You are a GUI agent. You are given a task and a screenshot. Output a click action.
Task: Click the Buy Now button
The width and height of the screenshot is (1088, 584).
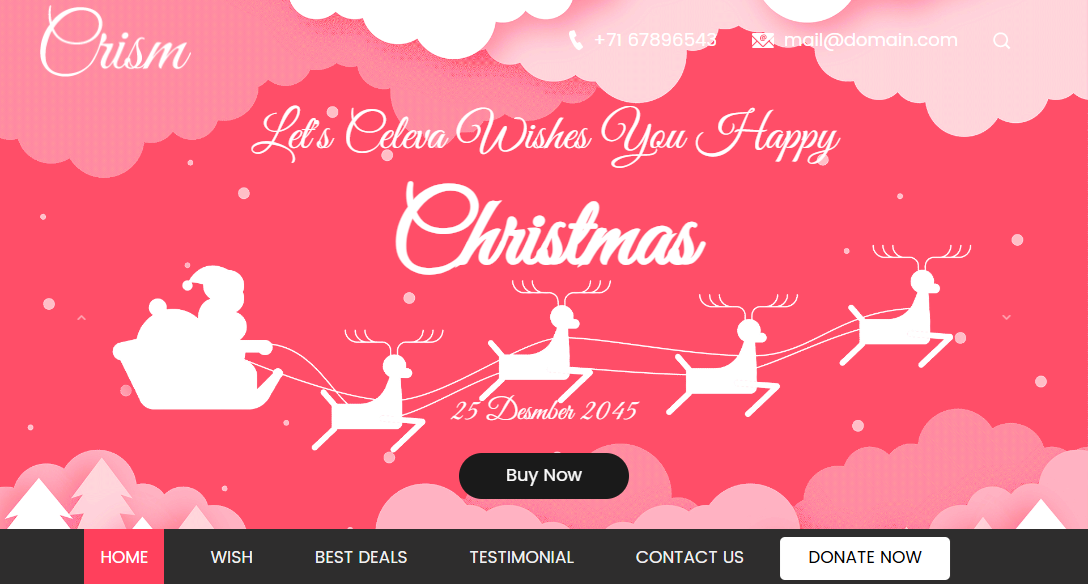click(544, 476)
